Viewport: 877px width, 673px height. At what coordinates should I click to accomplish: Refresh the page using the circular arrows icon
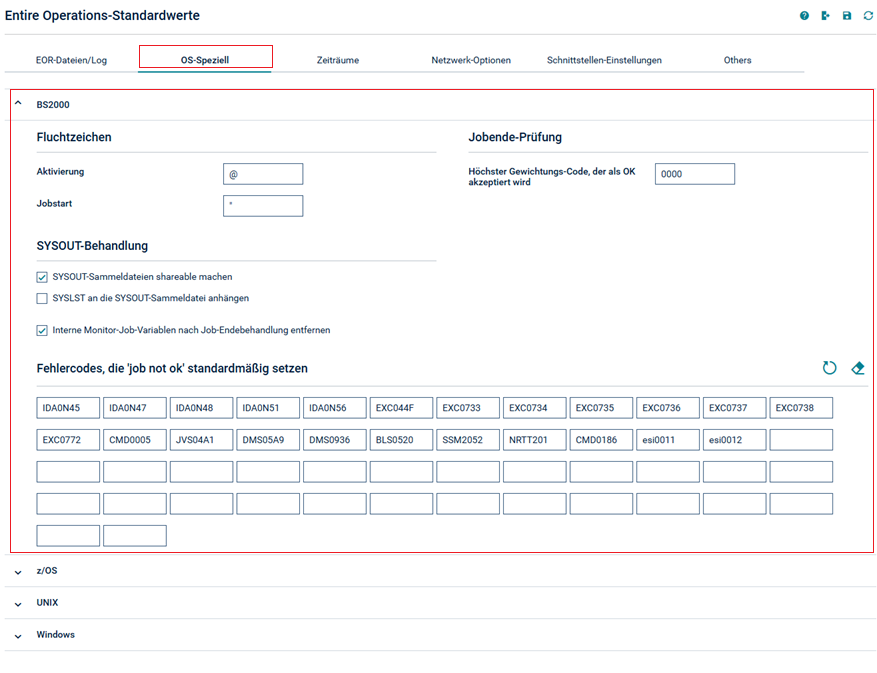(868, 16)
